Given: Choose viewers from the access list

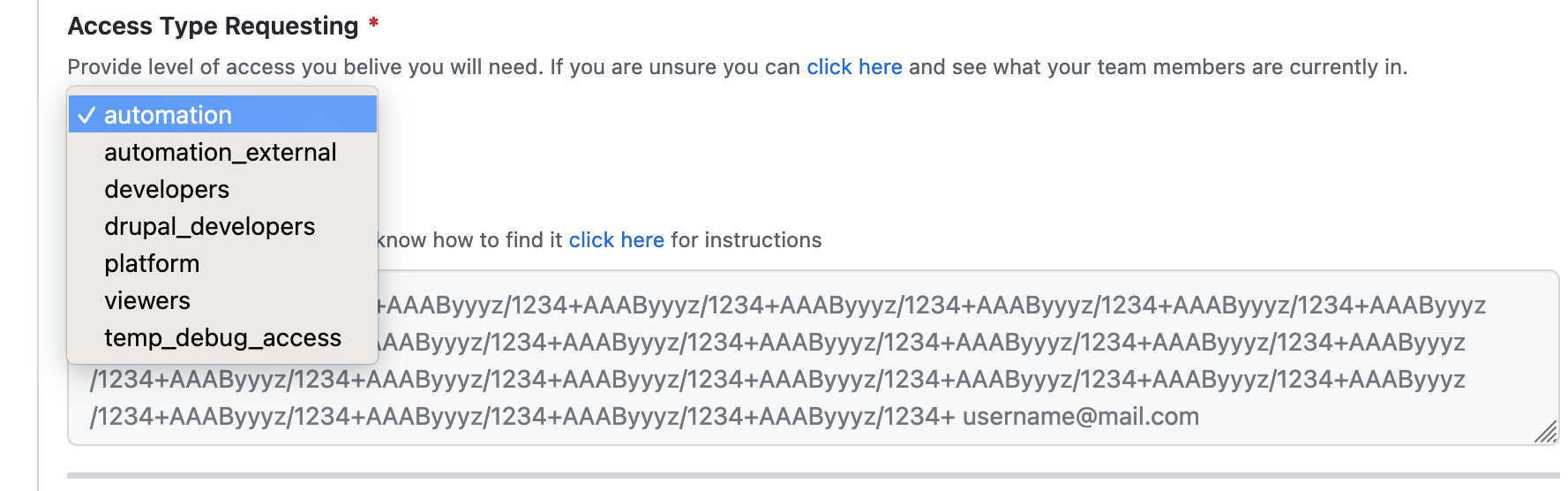Looking at the screenshot, I should tap(147, 301).
